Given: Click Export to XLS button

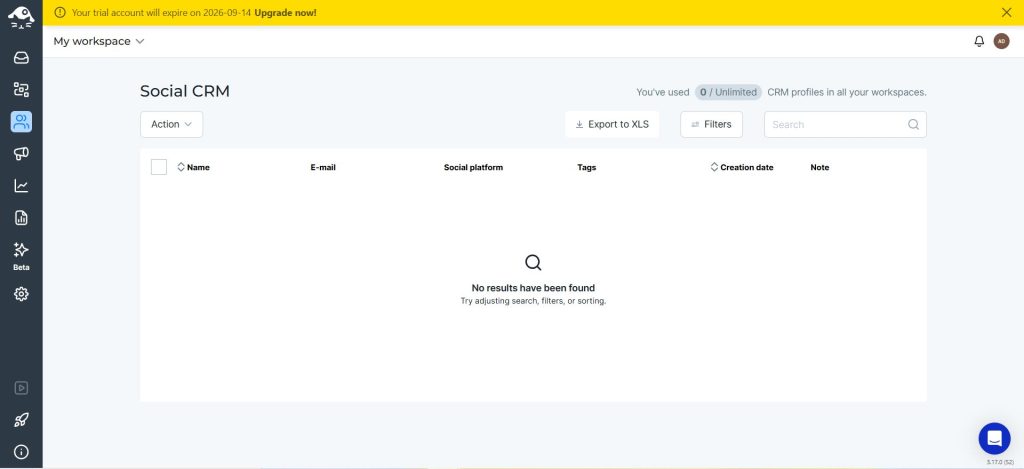Looking at the screenshot, I should 612,124.
